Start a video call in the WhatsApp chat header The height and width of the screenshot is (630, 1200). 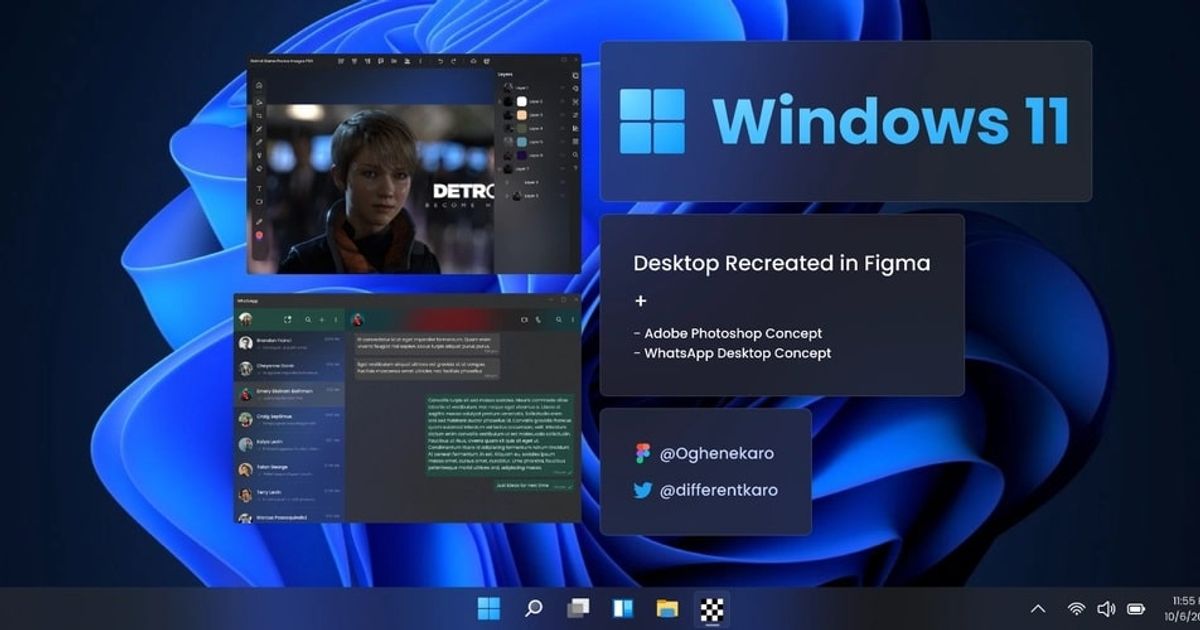524,319
